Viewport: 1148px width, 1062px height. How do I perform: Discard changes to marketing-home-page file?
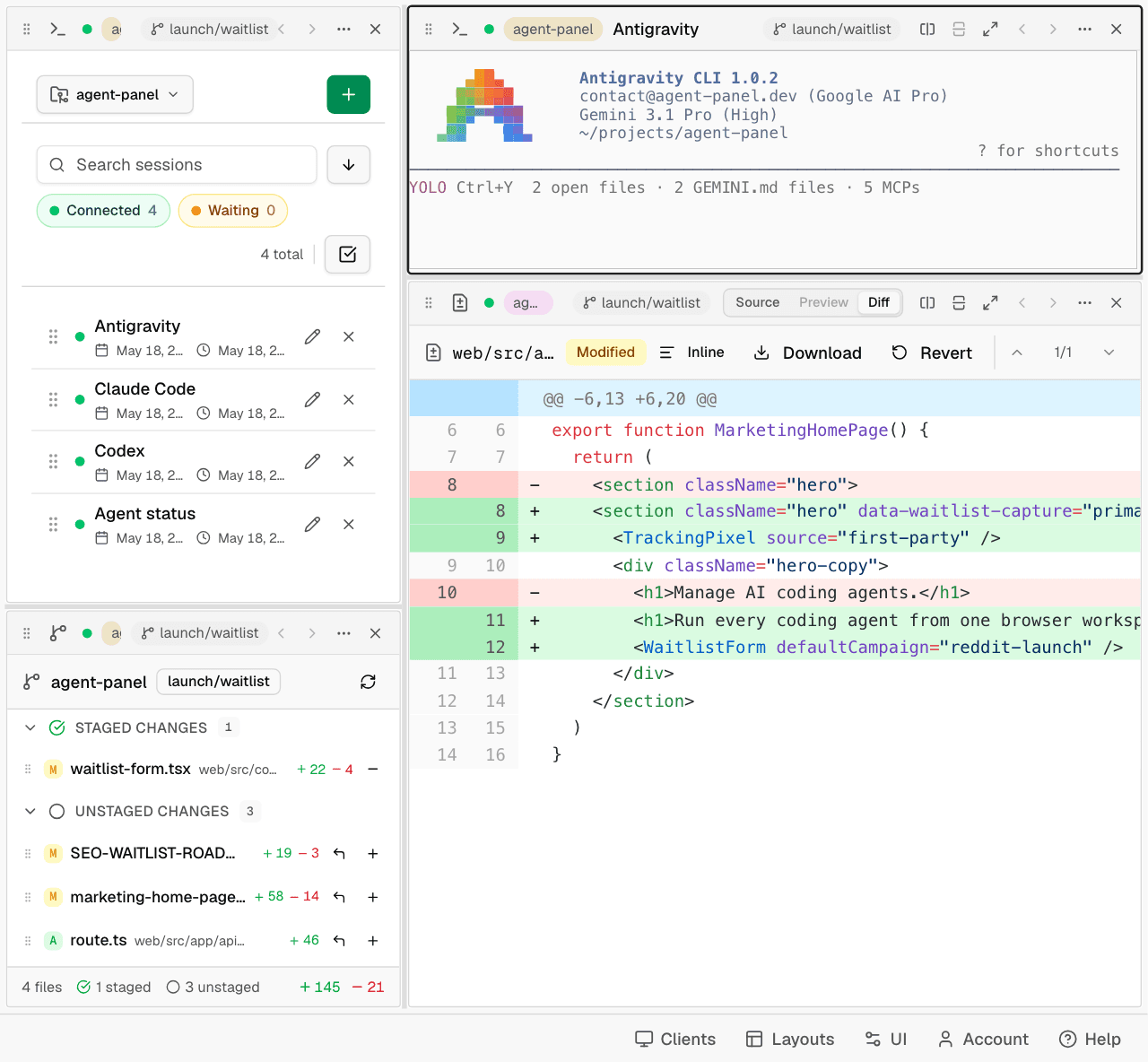tap(339, 897)
